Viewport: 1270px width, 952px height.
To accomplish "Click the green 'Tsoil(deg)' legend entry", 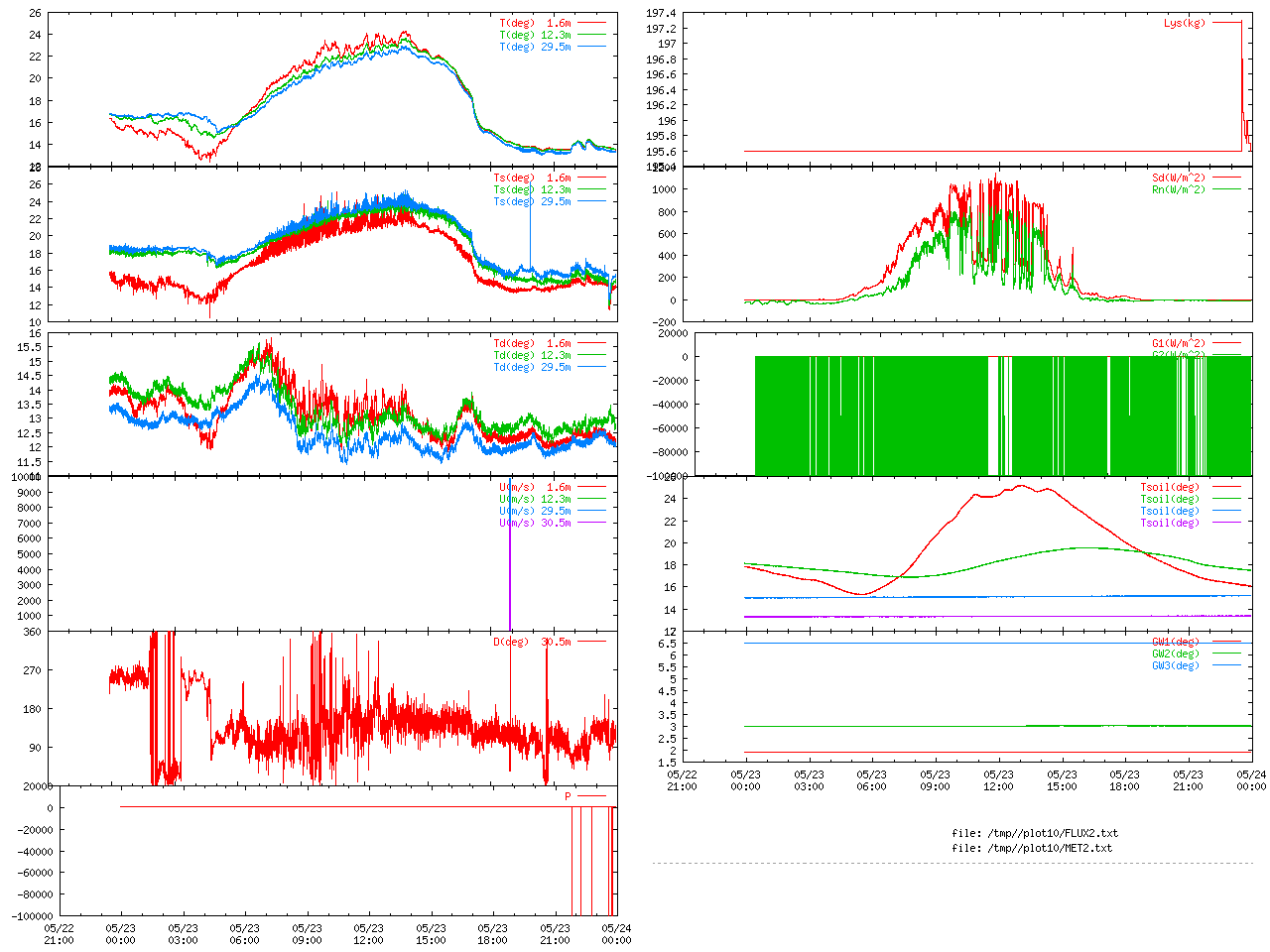I will [1170, 500].
